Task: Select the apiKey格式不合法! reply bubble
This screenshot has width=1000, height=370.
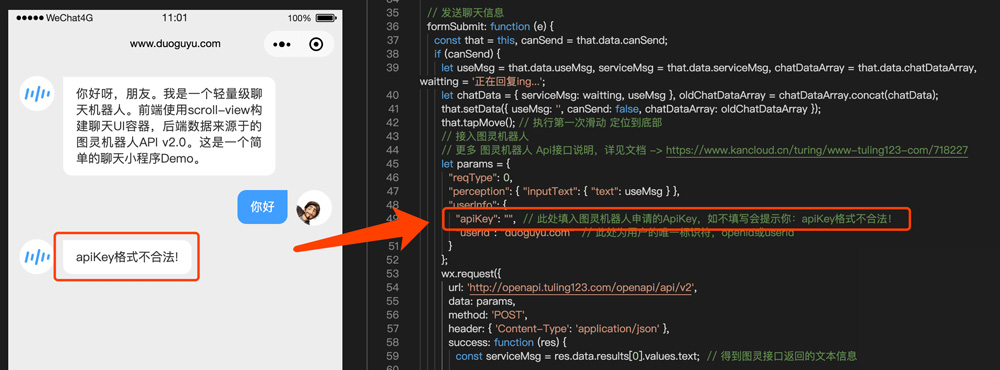Action: [x=128, y=257]
